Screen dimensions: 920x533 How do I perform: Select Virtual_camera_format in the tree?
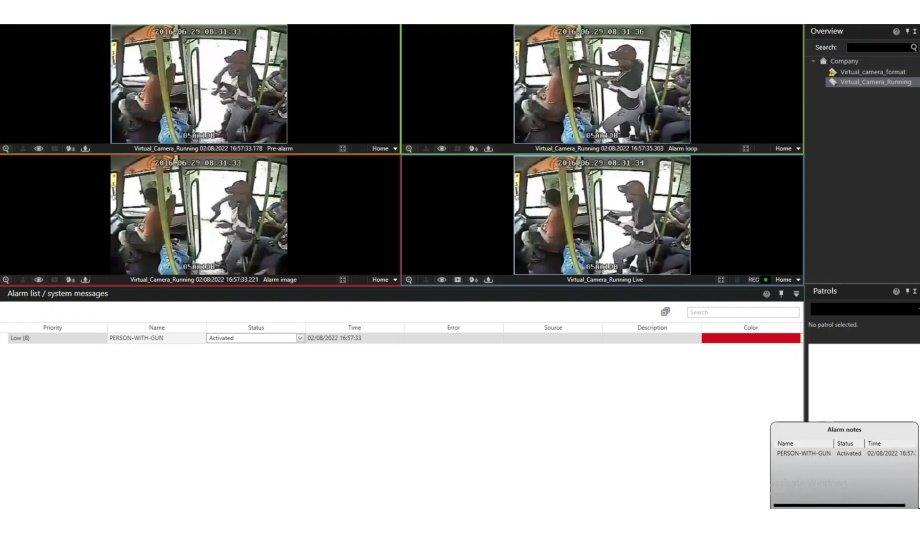[x=872, y=72]
